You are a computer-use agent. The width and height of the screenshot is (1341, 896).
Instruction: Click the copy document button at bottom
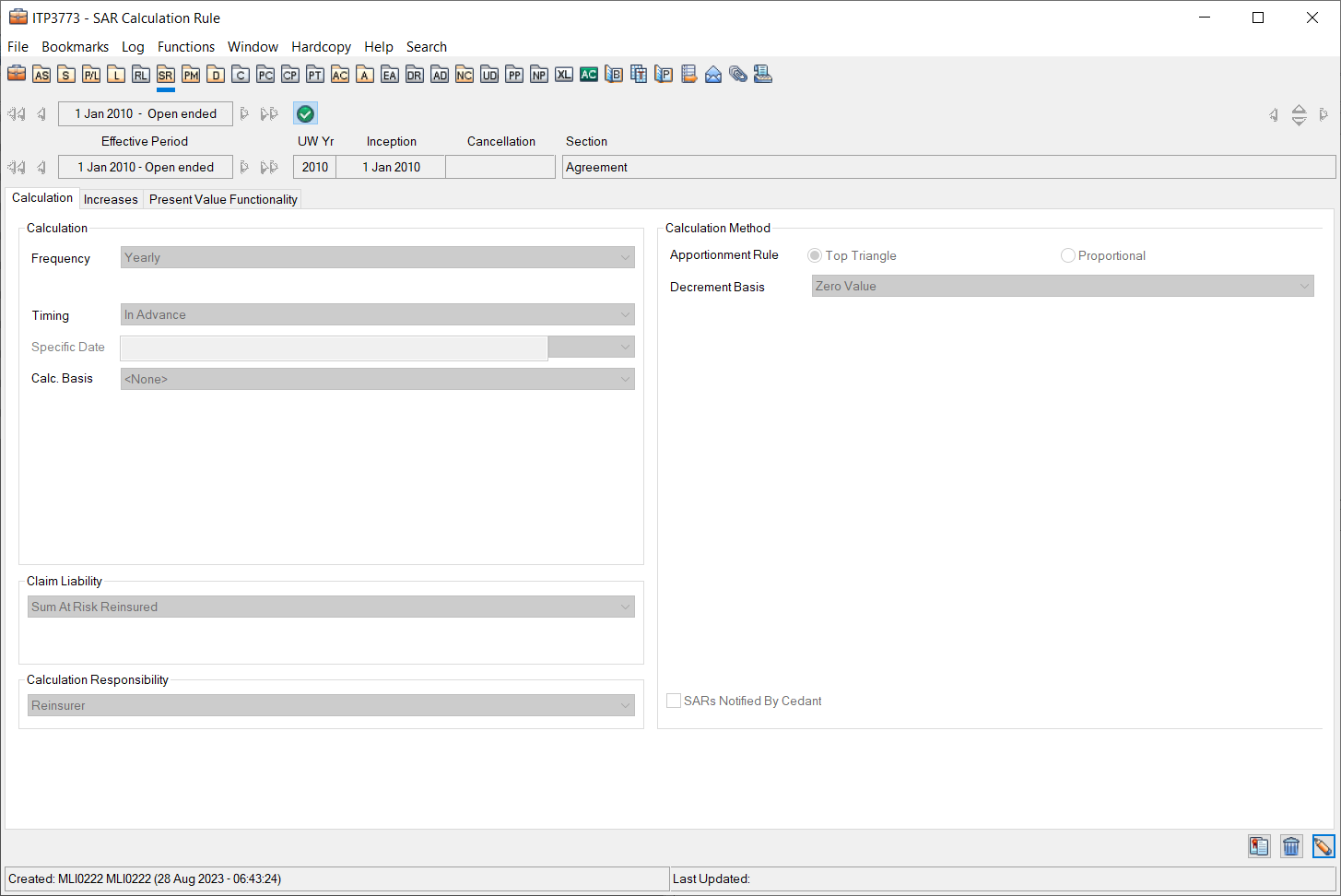click(1259, 846)
